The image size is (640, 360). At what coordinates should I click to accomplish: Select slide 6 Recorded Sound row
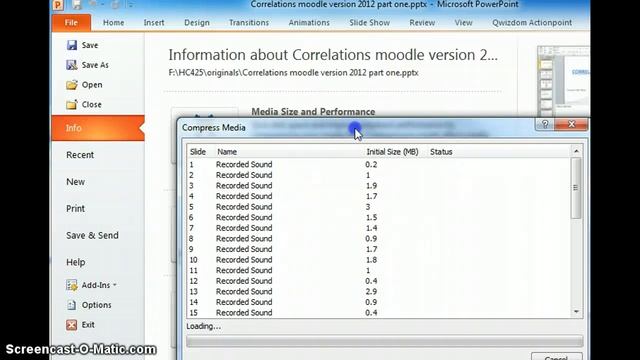coord(379,218)
